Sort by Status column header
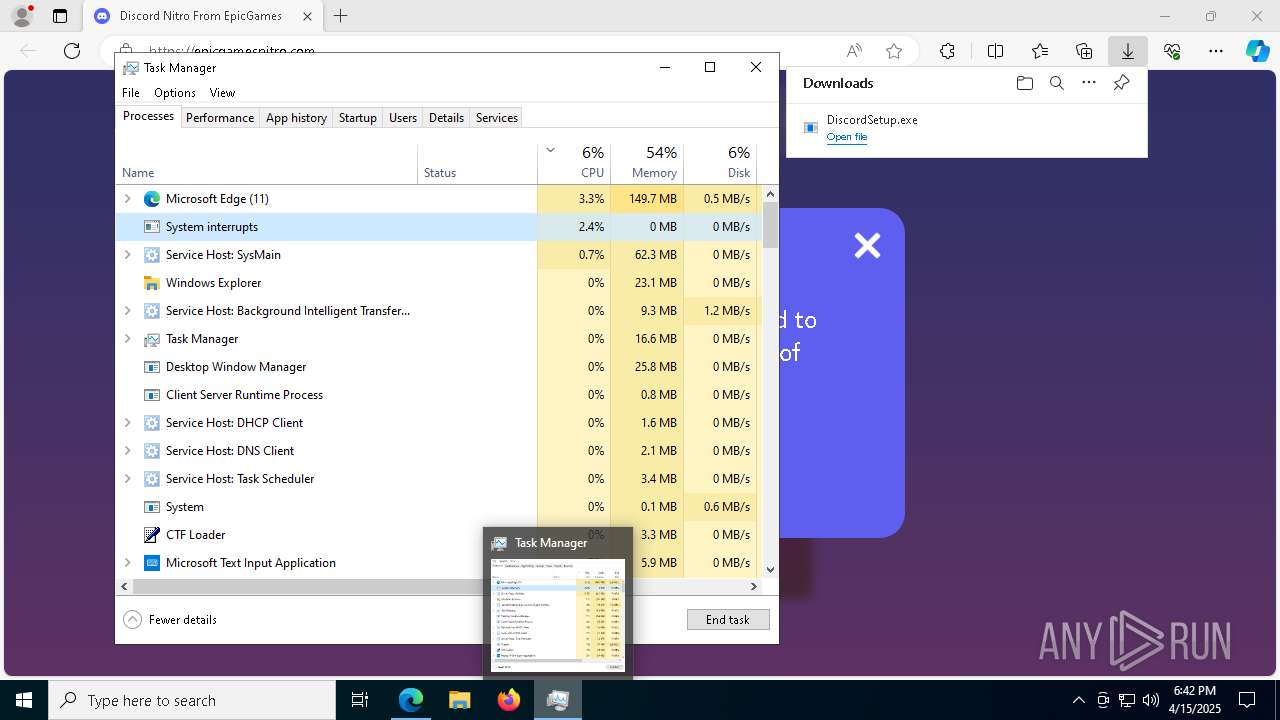The height and width of the screenshot is (720, 1280). [x=477, y=163]
